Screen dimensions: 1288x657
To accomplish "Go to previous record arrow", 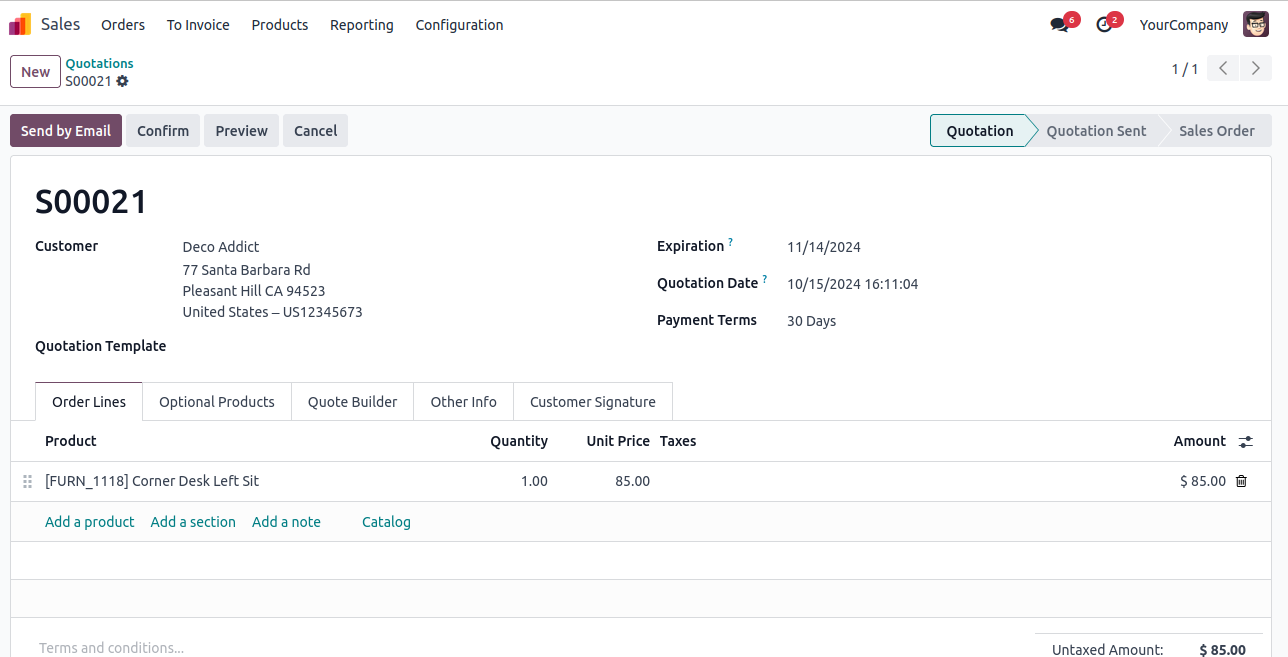I will (x=1223, y=69).
